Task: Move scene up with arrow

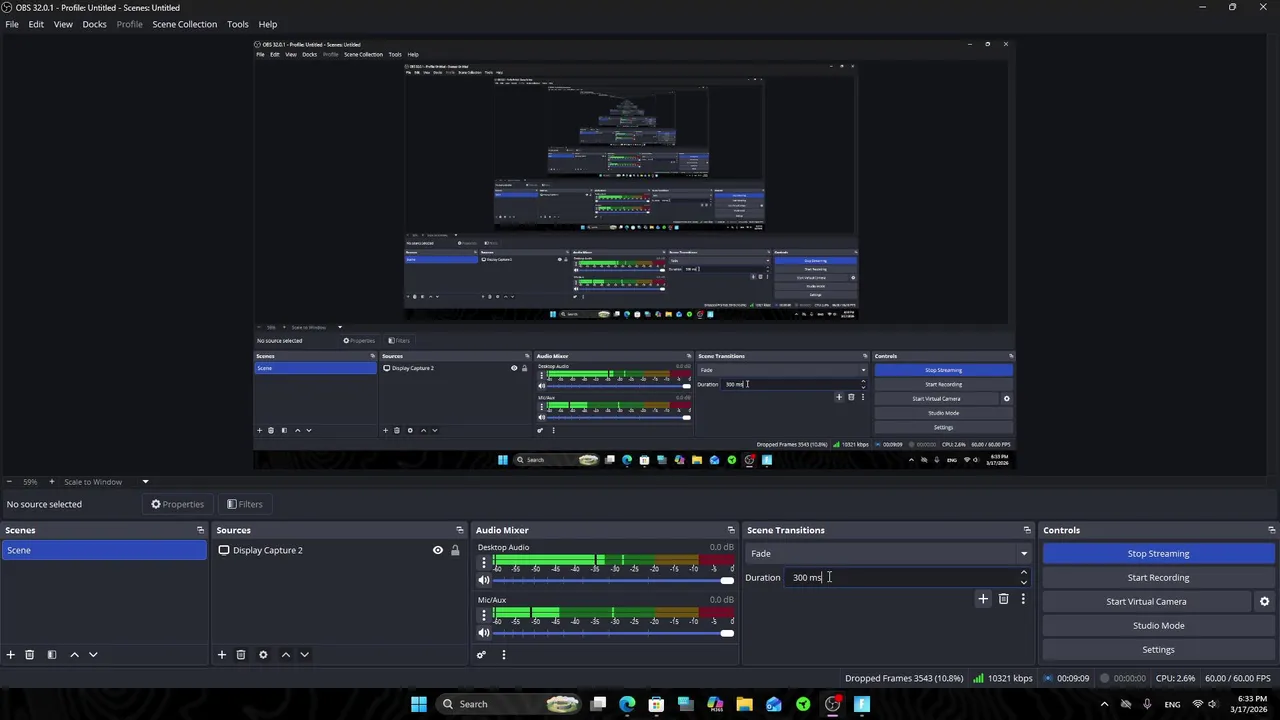Action: point(74,655)
